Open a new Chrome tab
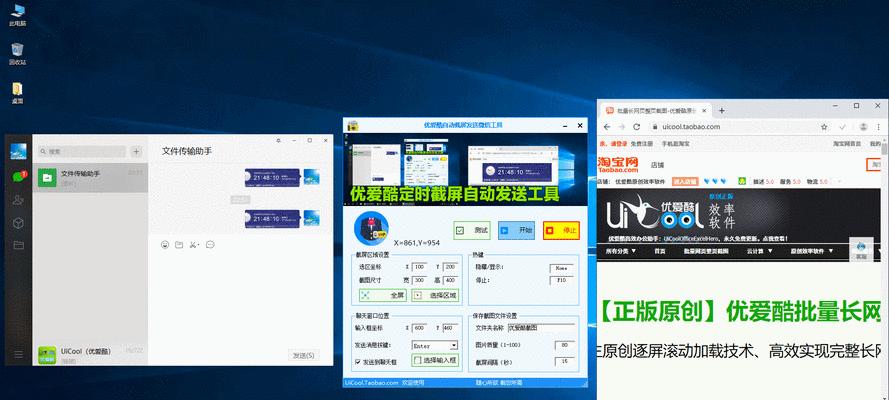889x400 pixels. [722, 110]
